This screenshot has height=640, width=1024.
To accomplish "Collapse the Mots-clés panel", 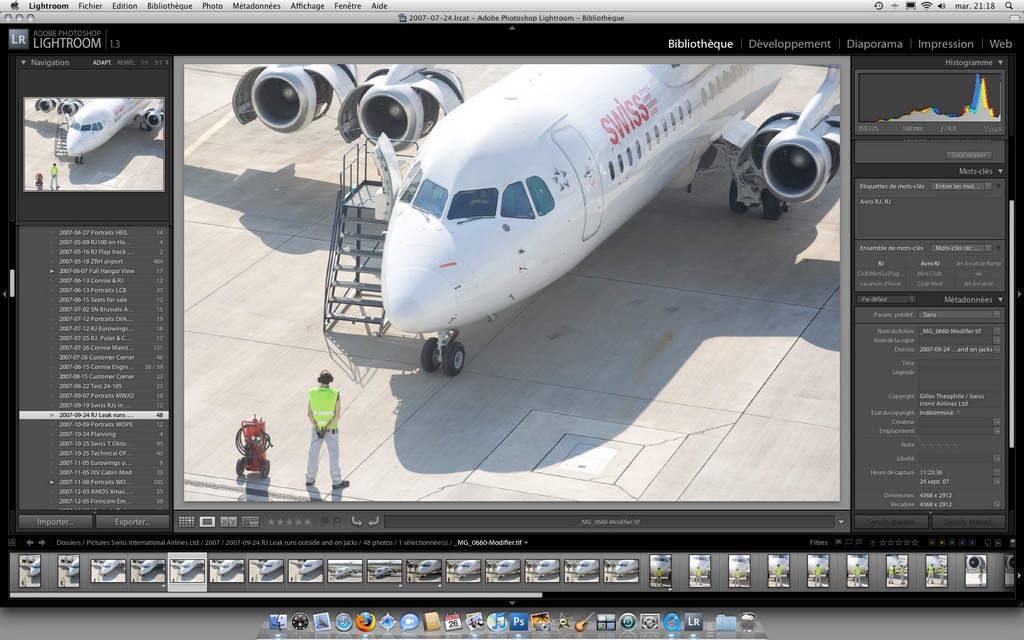I will pos(1000,171).
